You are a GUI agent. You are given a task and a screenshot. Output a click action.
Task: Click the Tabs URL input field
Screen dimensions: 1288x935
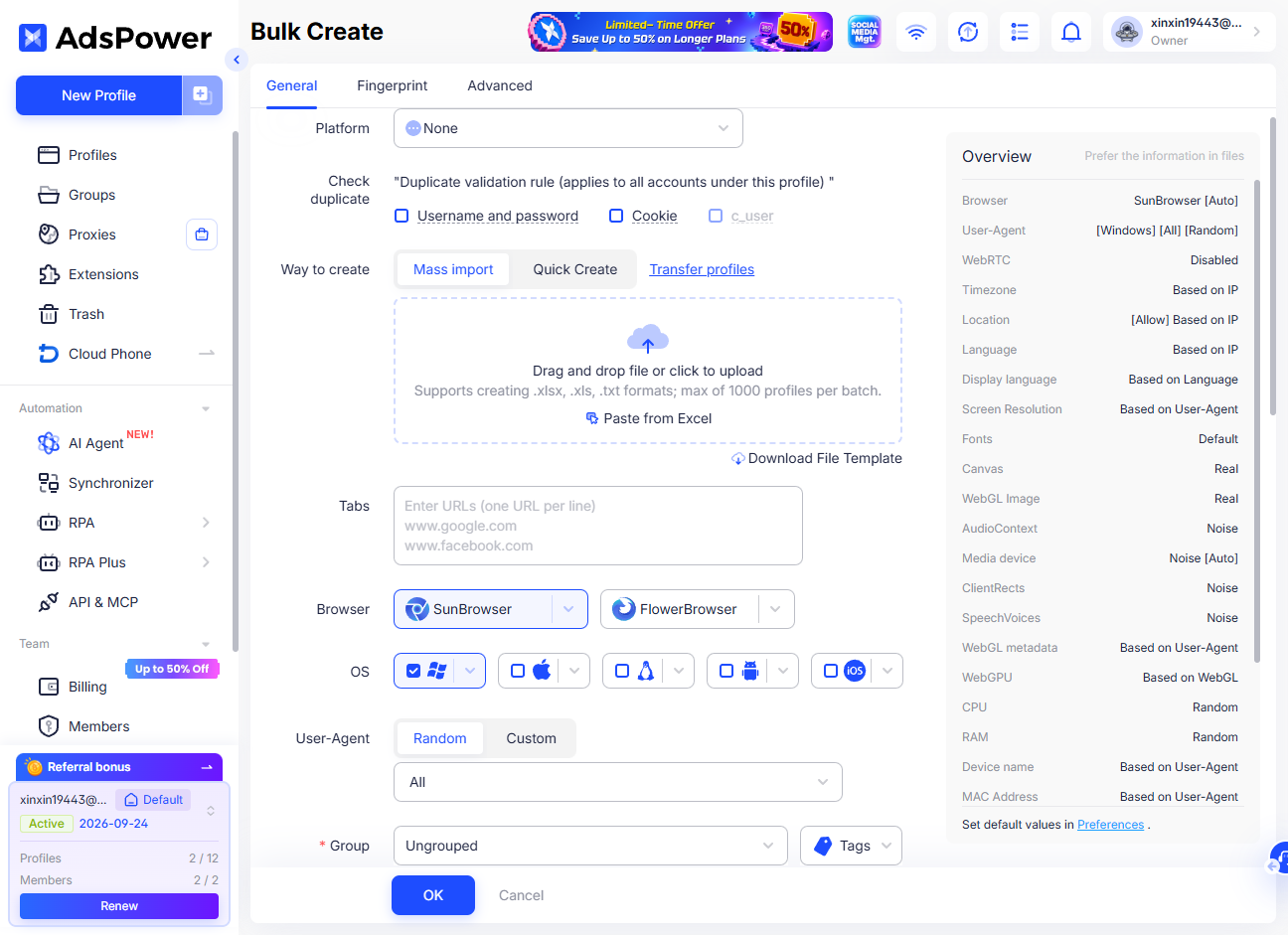598,526
